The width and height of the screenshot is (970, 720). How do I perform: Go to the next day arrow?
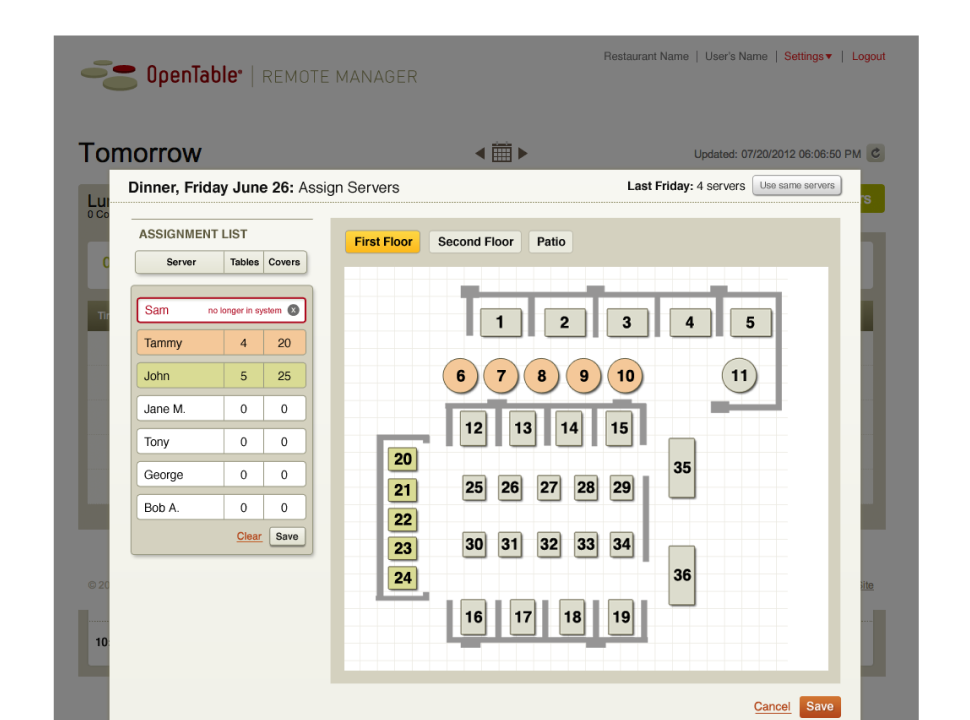pos(523,154)
